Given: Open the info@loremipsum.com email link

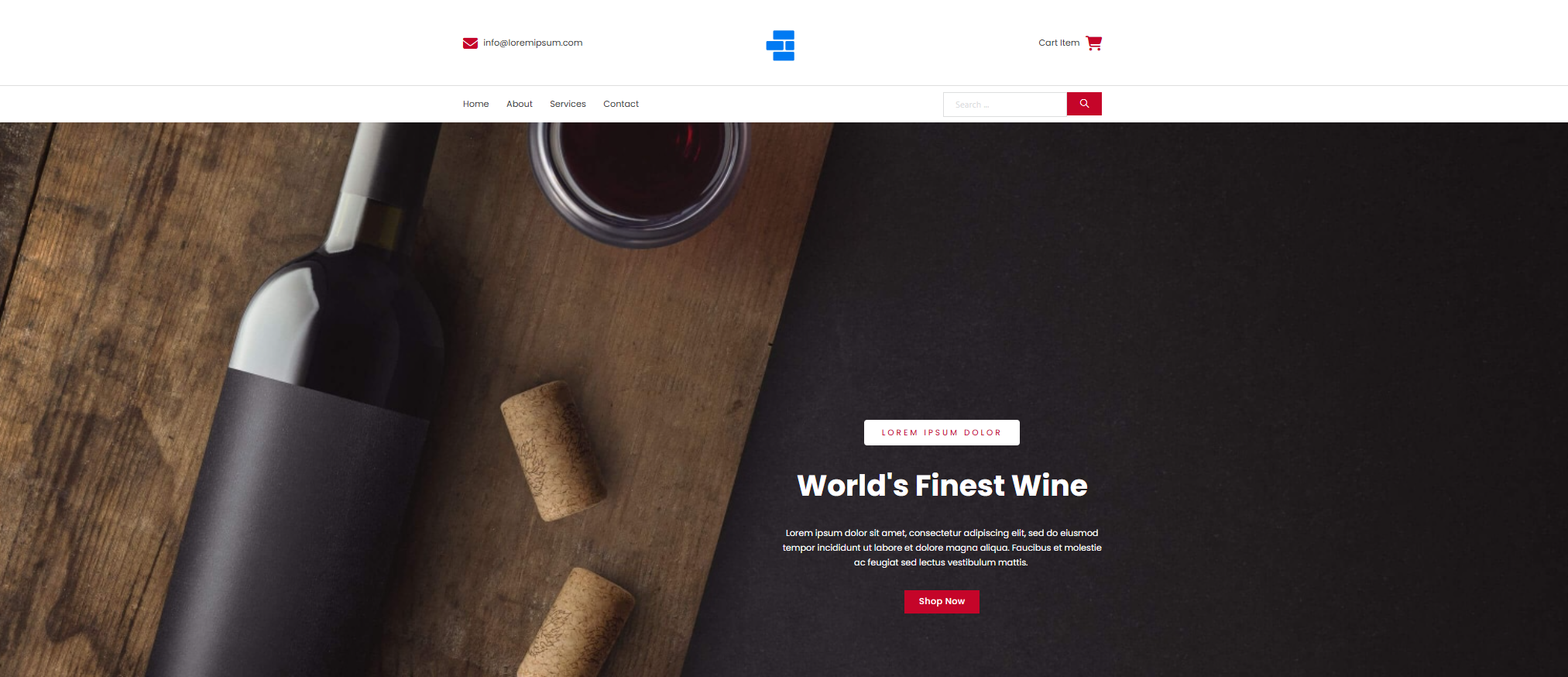Looking at the screenshot, I should [533, 43].
